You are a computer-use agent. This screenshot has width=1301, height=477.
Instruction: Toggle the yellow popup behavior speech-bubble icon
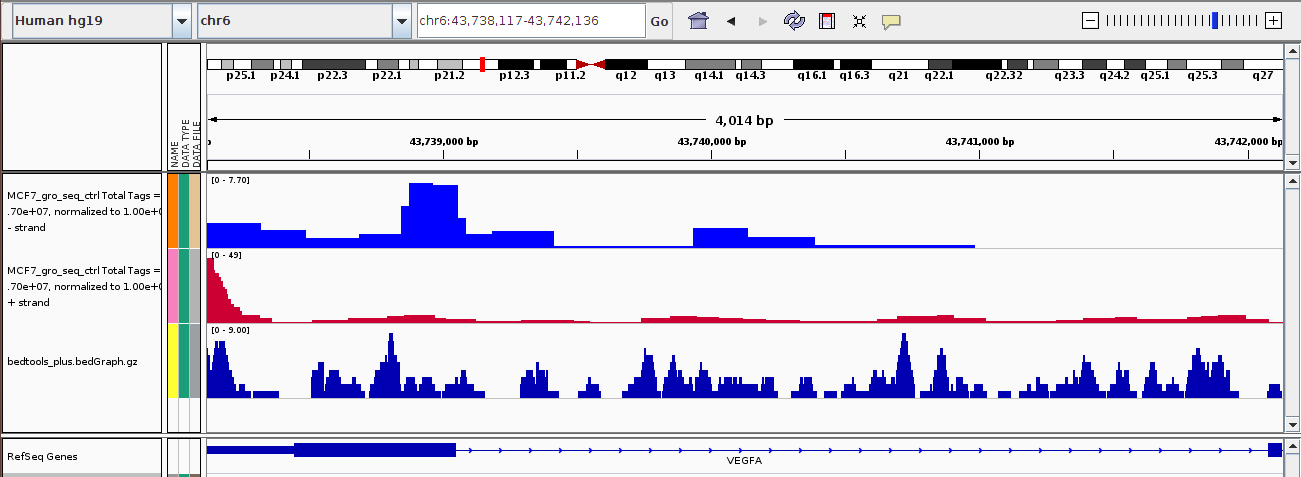891,21
